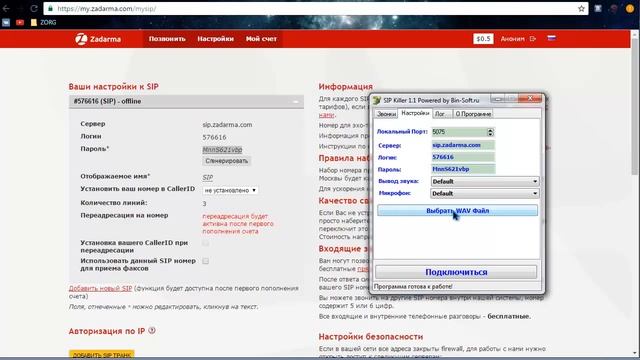Open the CallerID не установлено dropdown
The height and width of the screenshot is (360, 640).
pyautogui.click(x=230, y=190)
